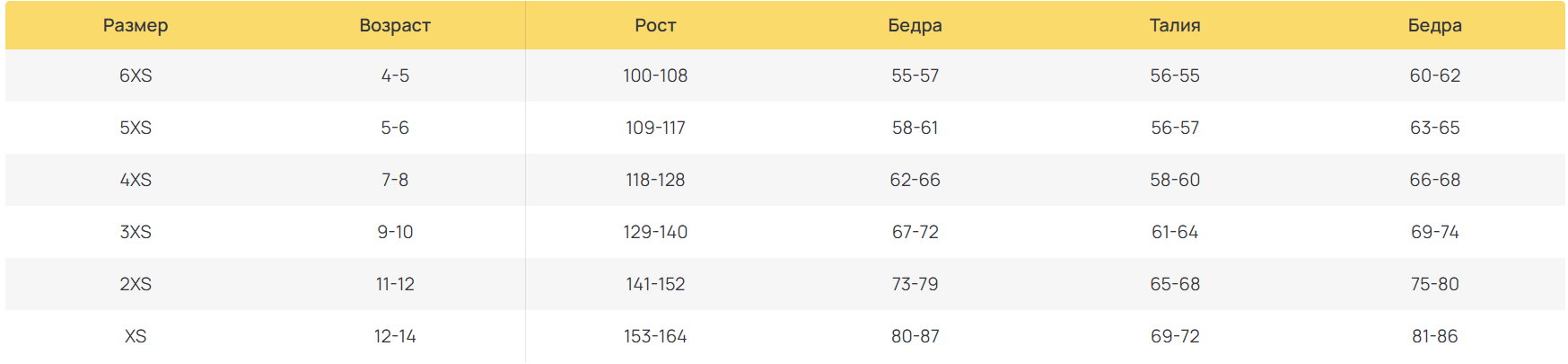Select the 3XS size cell
The height and width of the screenshot is (364, 1568).
click(136, 232)
